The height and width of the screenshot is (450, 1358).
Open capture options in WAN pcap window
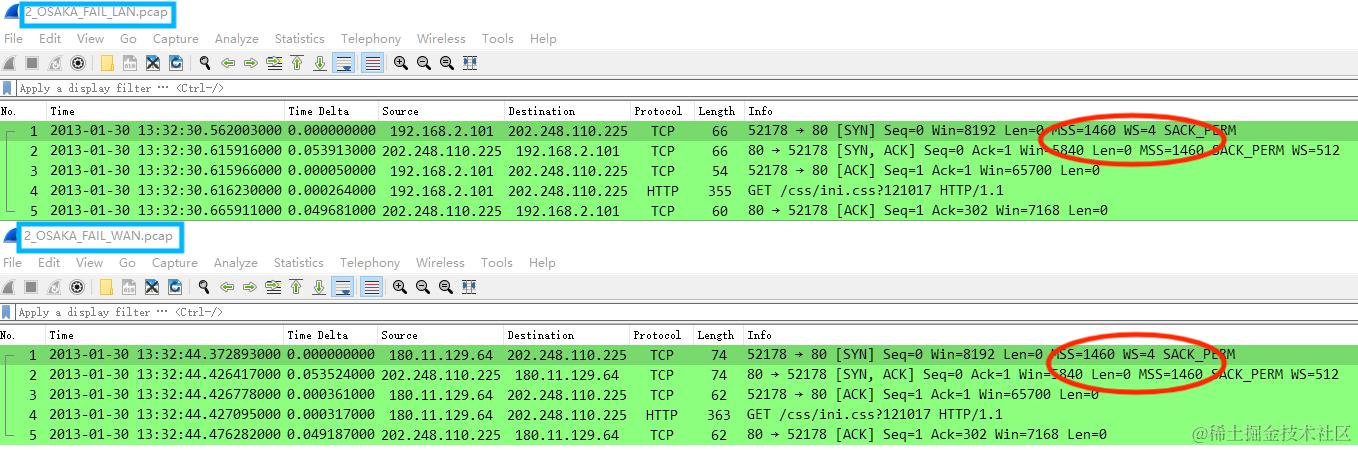77,287
